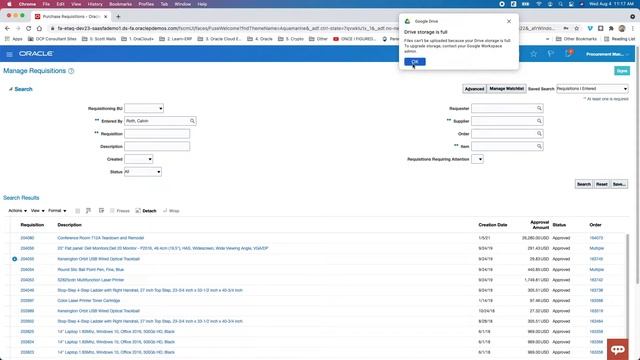
Task: Click the Oracle logo in the header
Action: point(36,53)
